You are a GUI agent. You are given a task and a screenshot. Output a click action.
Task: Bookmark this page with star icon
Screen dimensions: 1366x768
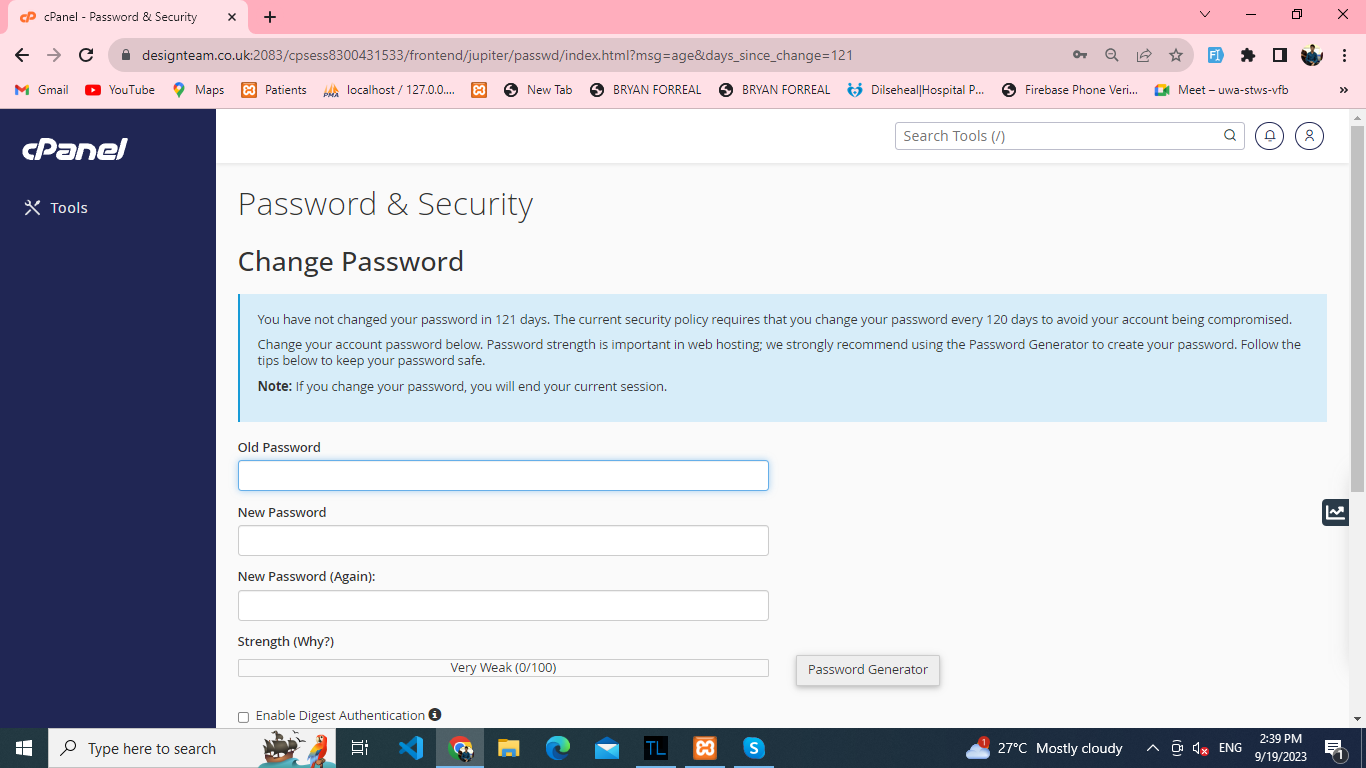pos(1176,55)
